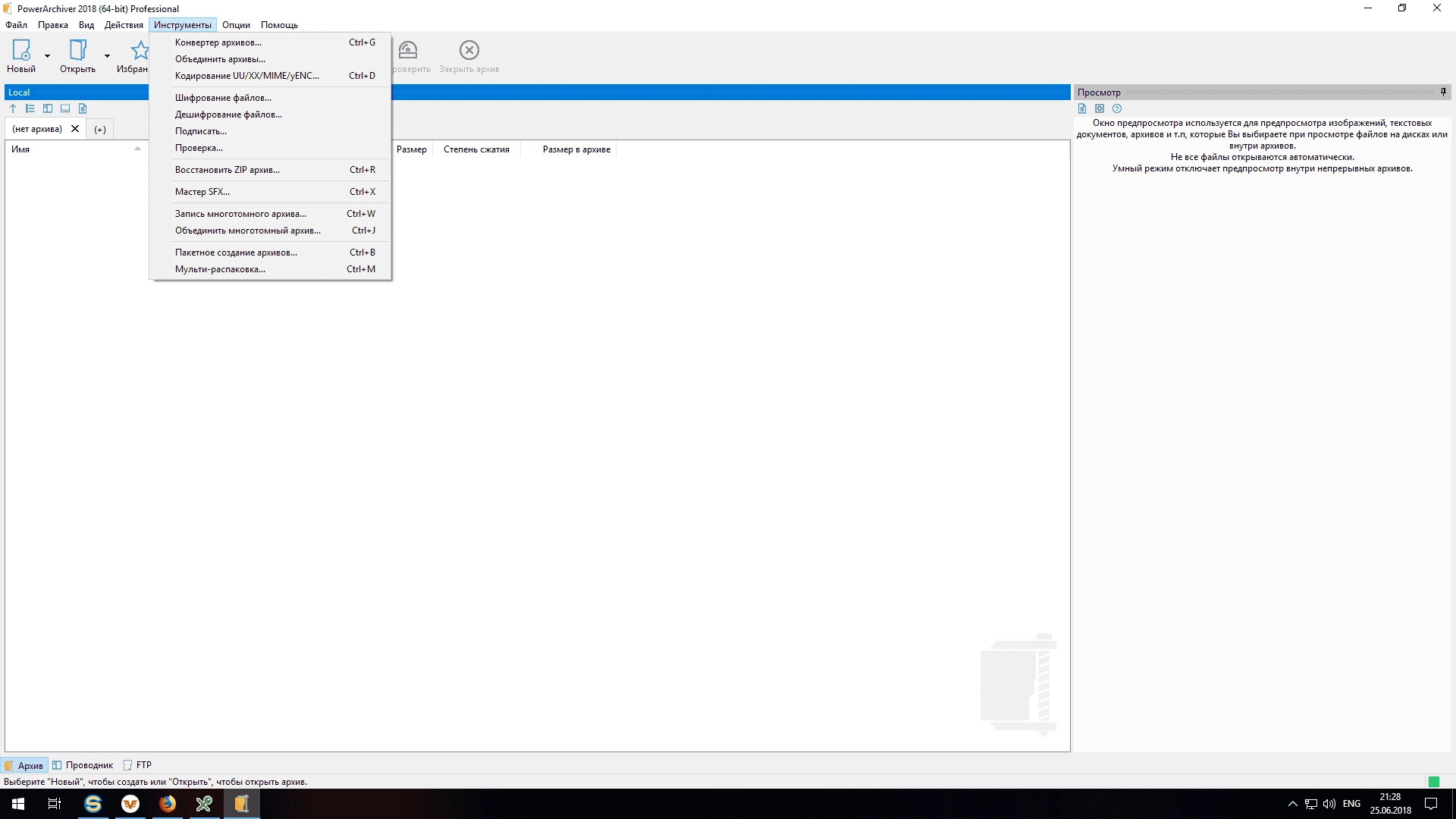
Task: Switch to the Архив bottom tab
Action: (24, 765)
